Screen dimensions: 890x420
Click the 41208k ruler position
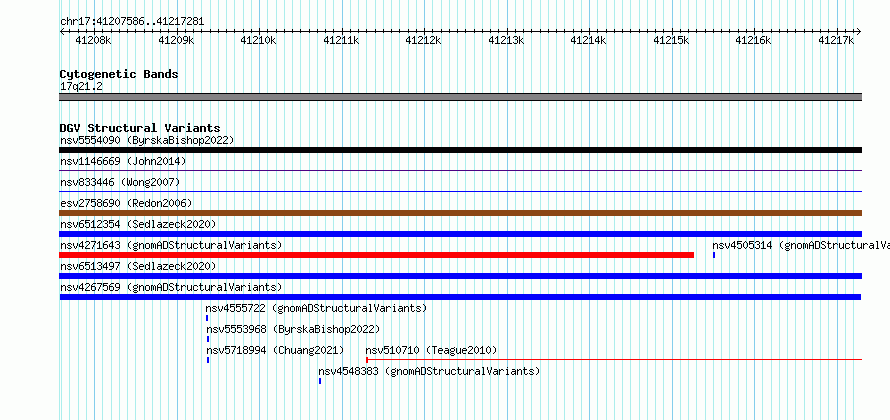tap(94, 40)
